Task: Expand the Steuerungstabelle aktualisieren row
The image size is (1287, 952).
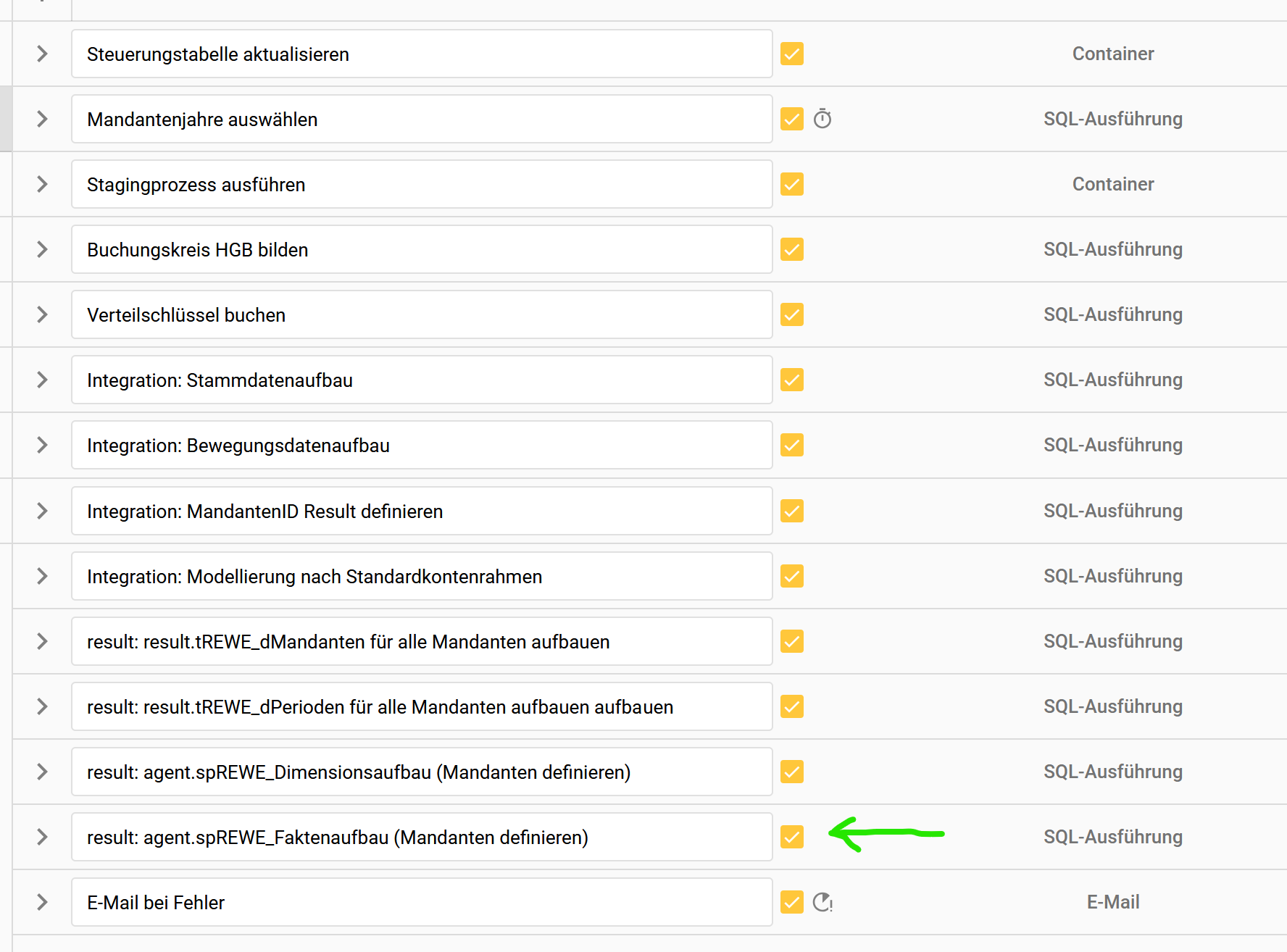Action: (x=42, y=54)
